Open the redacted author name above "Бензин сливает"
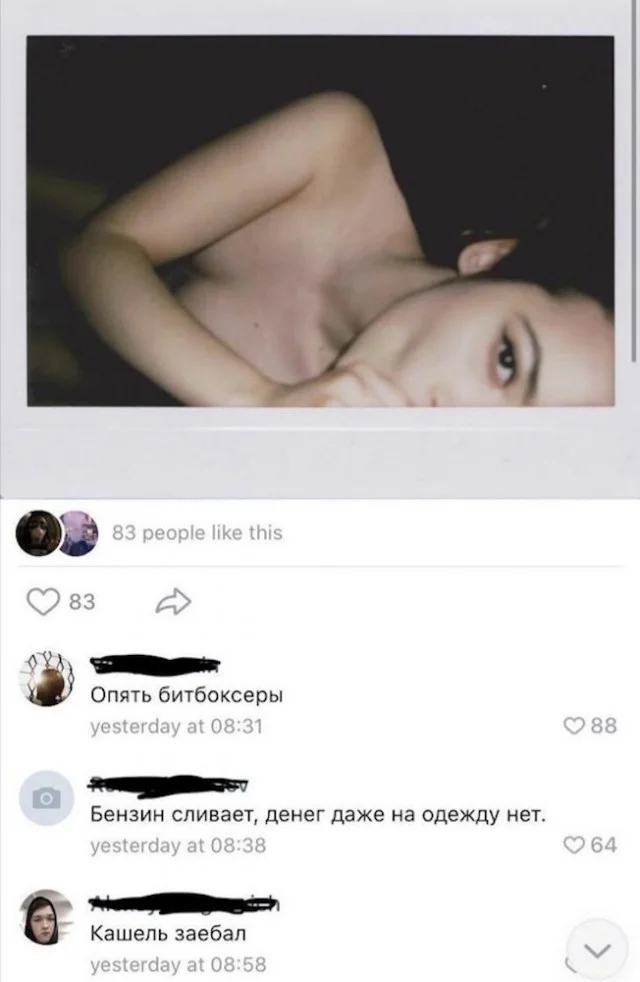The width and height of the screenshot is (640, 982). click(169, 785)
